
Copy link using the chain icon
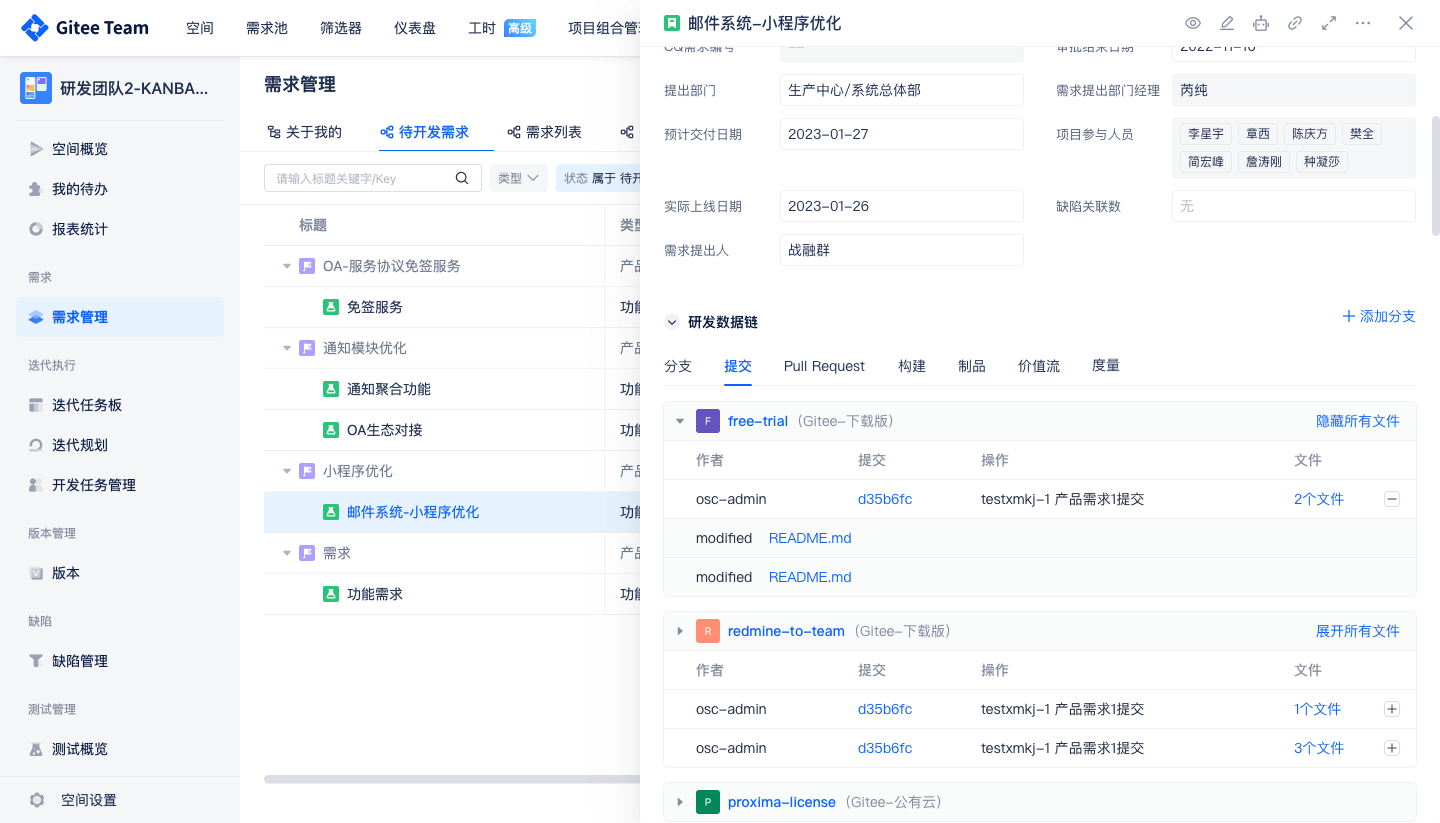1295,23
